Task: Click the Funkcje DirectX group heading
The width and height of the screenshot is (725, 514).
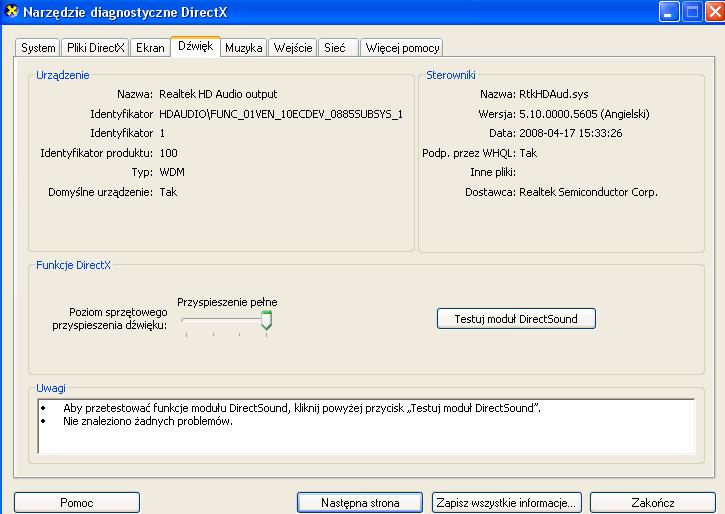Action: tap(74, 265)
